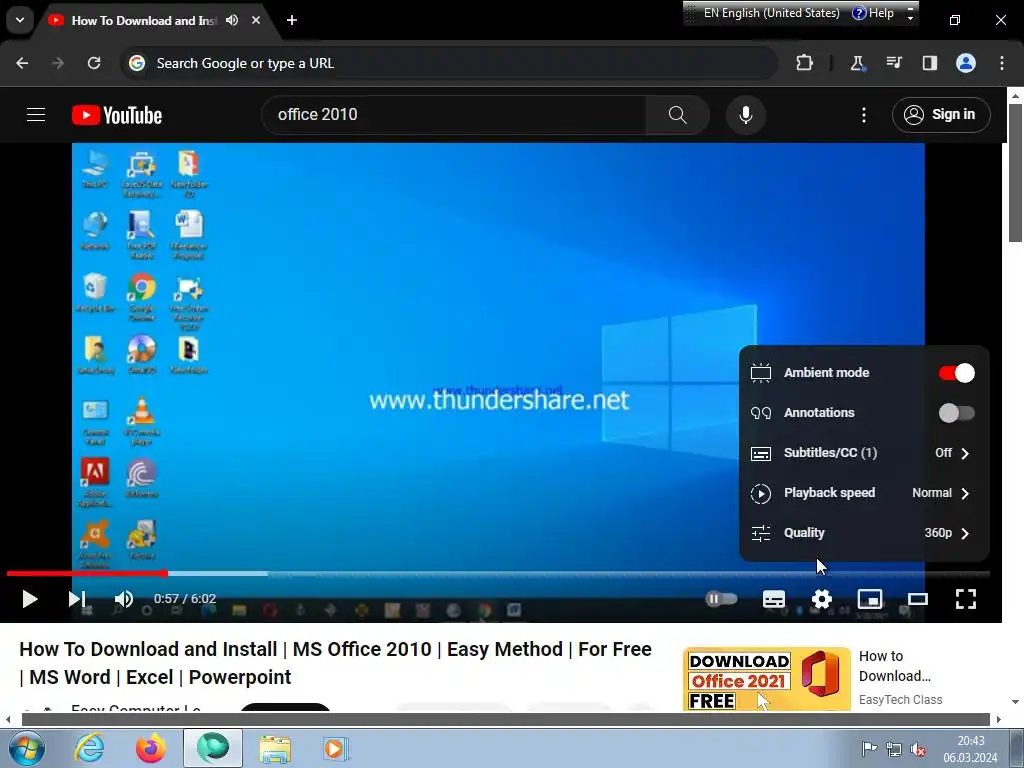Mute the video player volume

(x=123, y=599)
